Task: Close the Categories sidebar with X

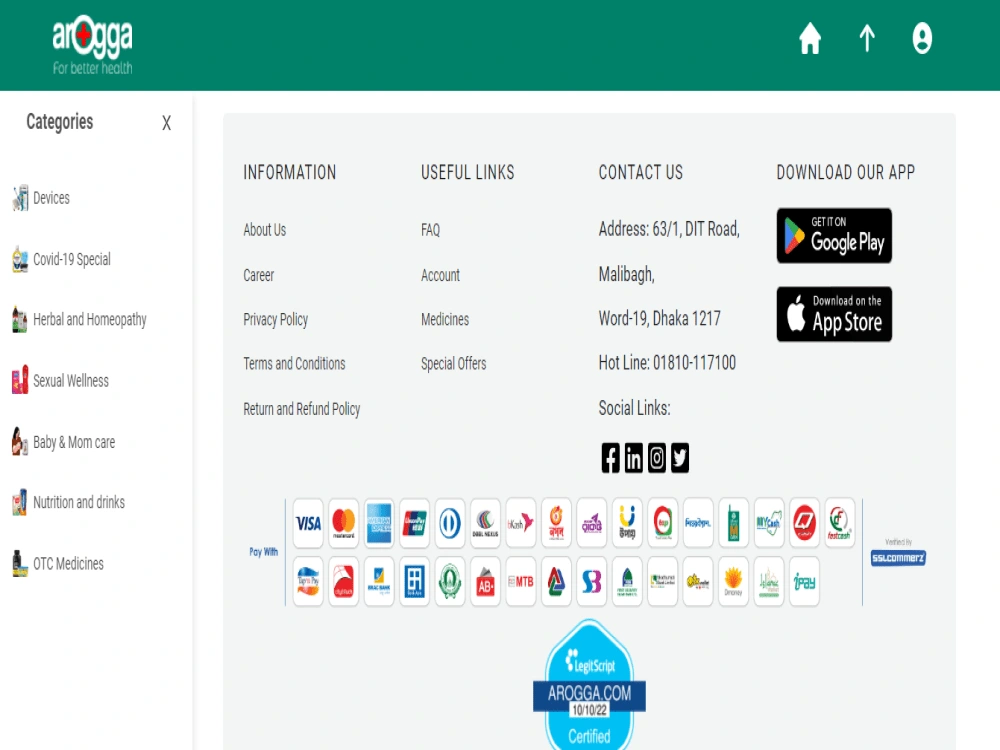Action: 166,123
